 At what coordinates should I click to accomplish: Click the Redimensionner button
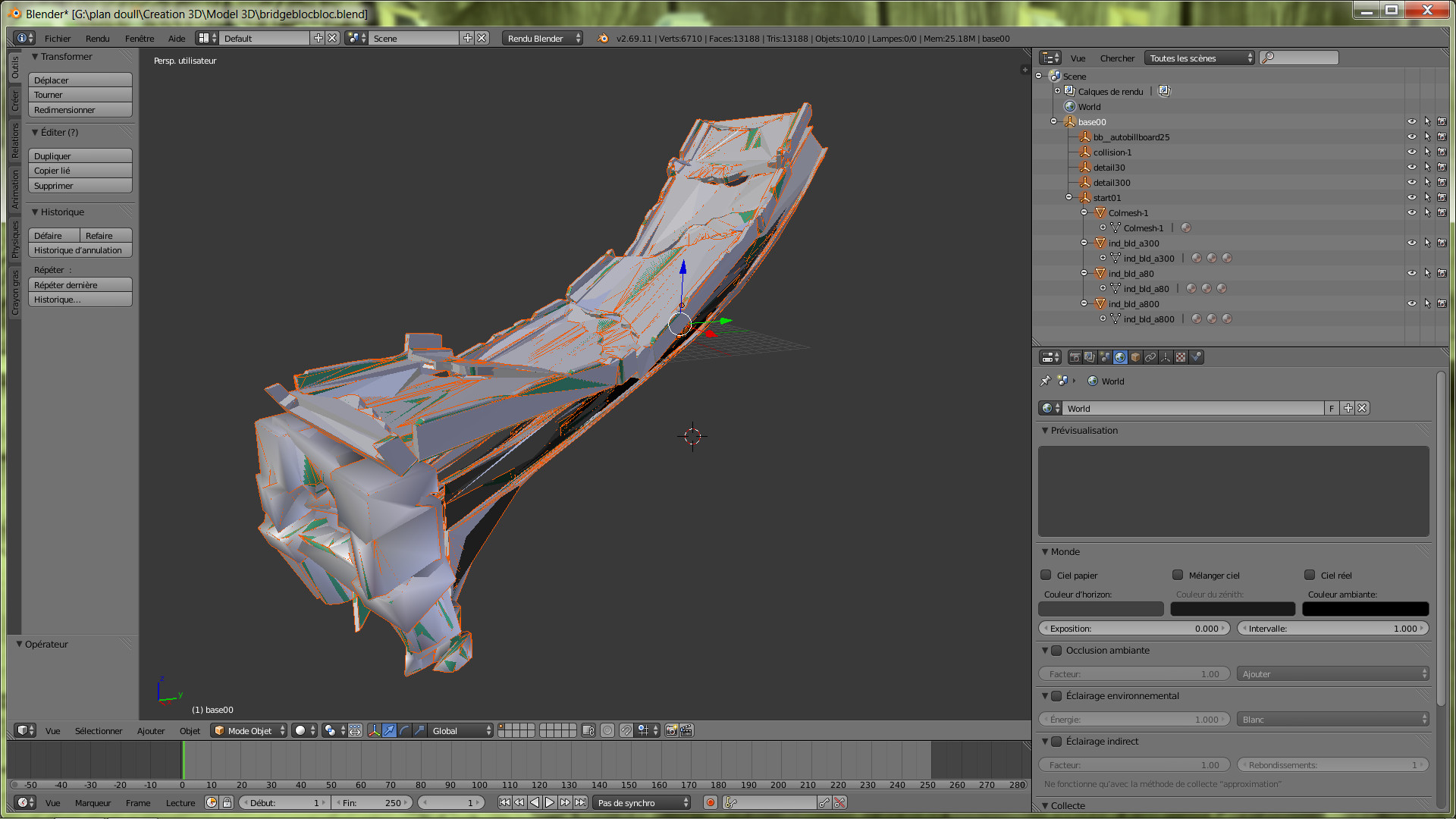pos(80,110)
